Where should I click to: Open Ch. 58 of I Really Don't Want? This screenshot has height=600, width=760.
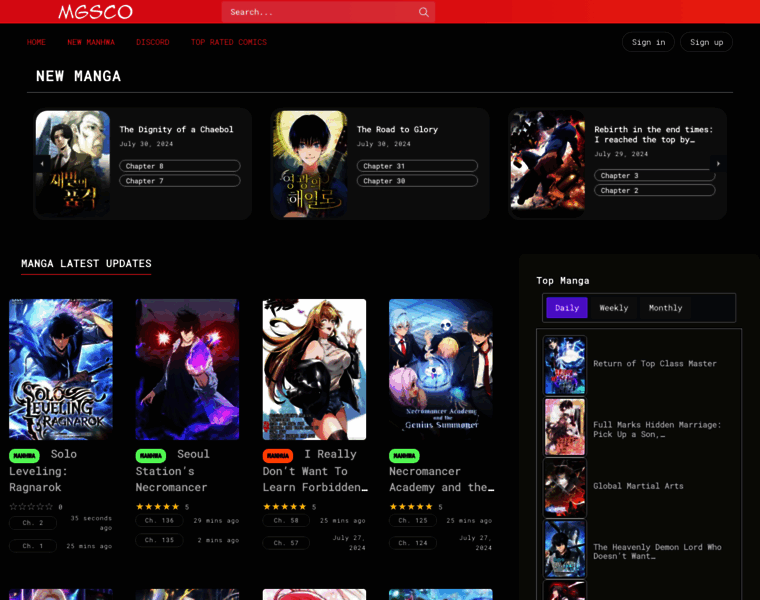tap(286, 521)
